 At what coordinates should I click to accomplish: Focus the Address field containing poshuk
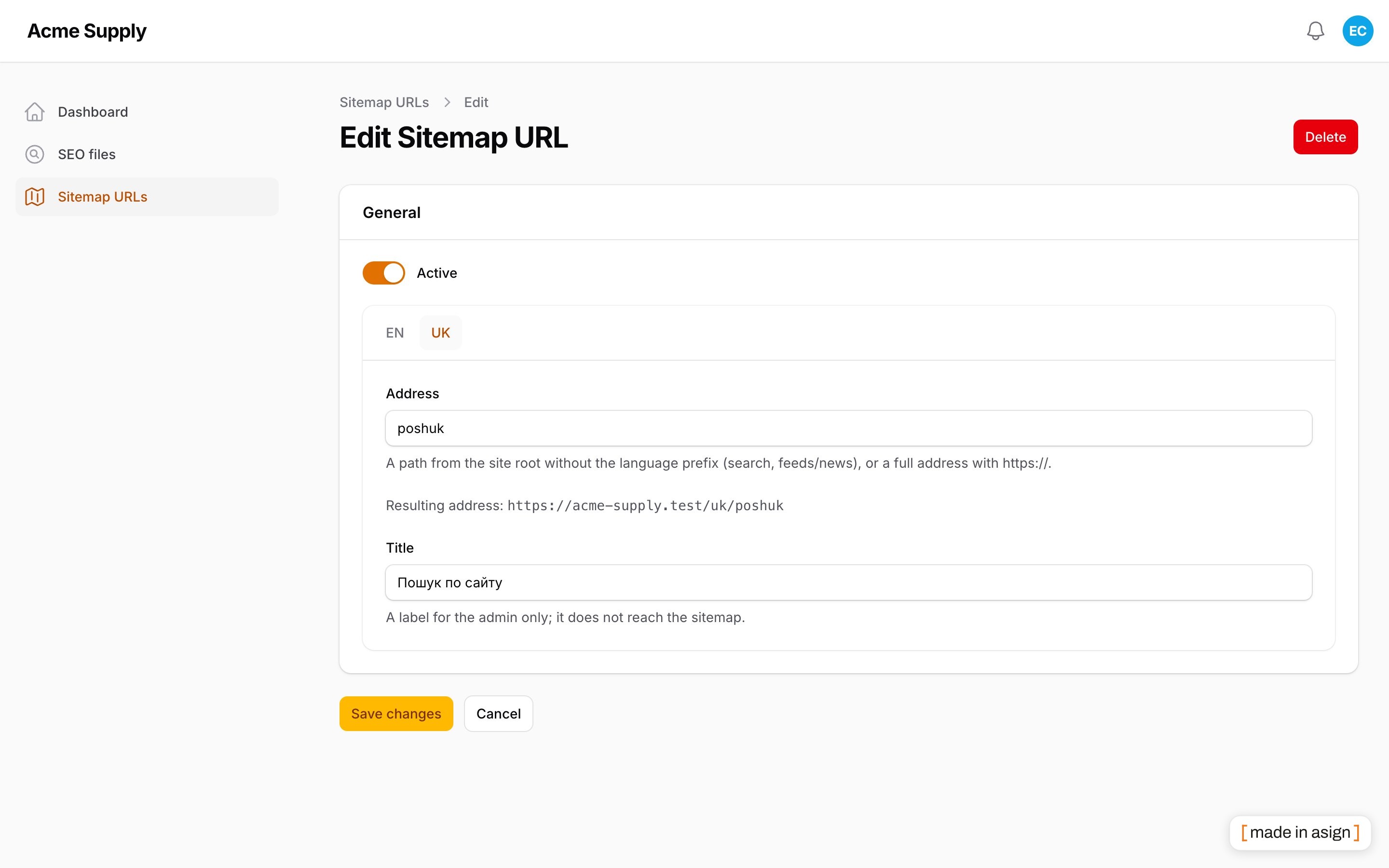pyautogui.click(x=848, y=428)
